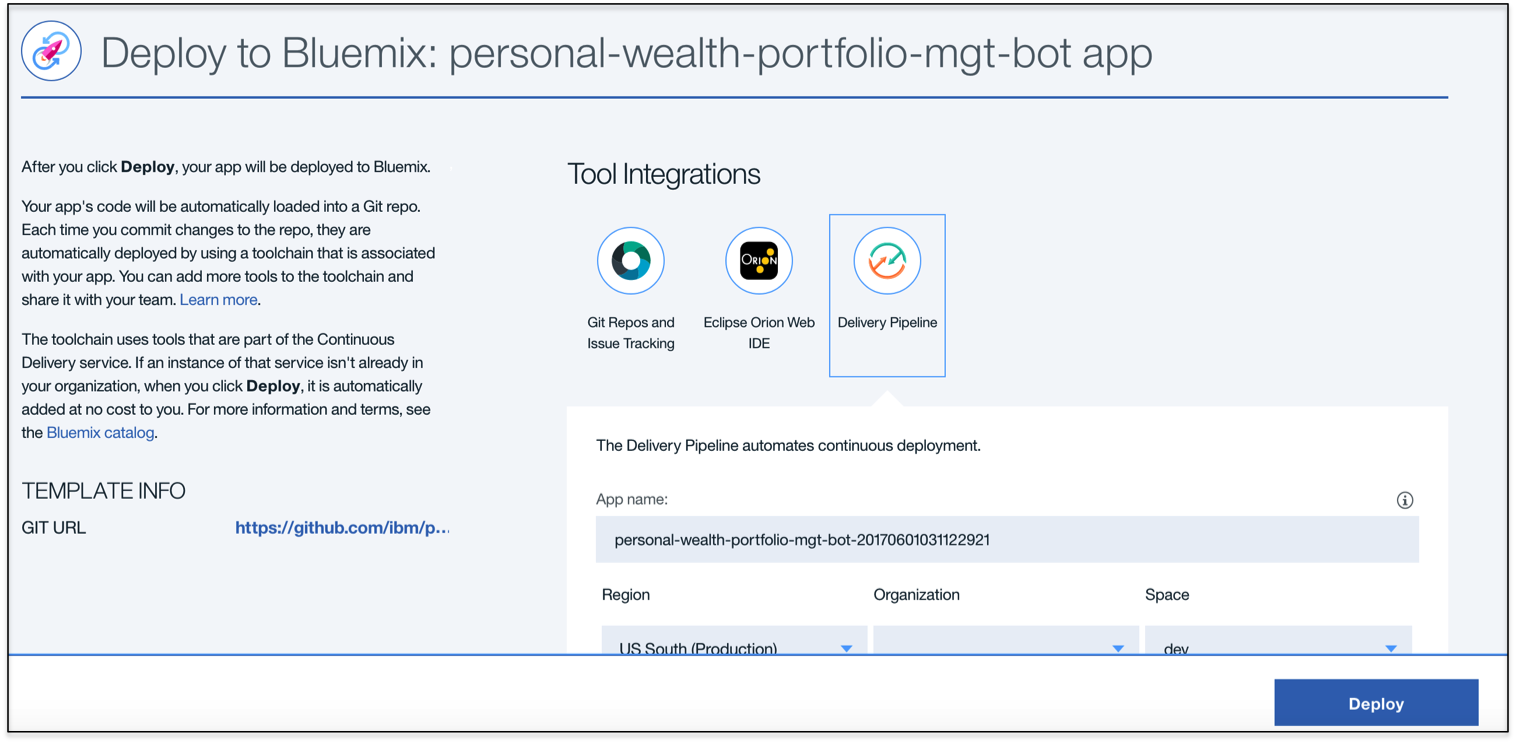The height and width of the screenshot is (743, 1516).
Task: Click 'The Delivery Pipeline automates continuous deployment' text
Action: click(788, 446)
